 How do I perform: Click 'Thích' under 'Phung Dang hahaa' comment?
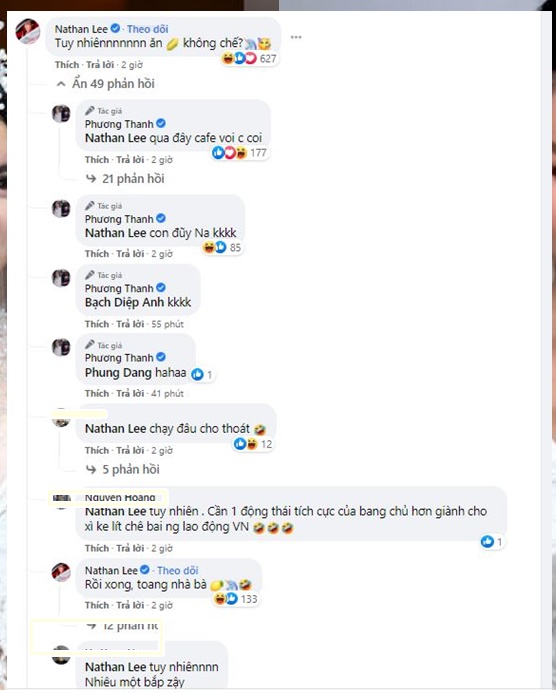[x=97, y=393]
